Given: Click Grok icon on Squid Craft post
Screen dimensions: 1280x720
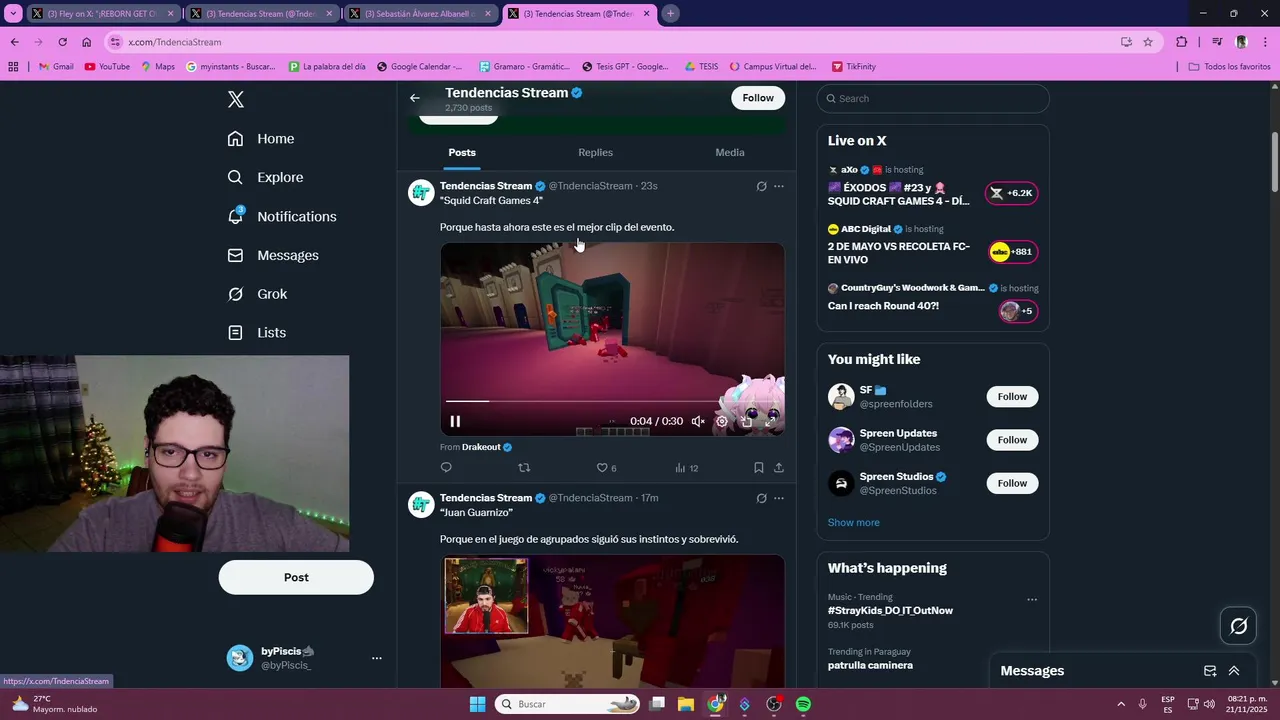Looking at the screenshot, I should tap(761, 186).
